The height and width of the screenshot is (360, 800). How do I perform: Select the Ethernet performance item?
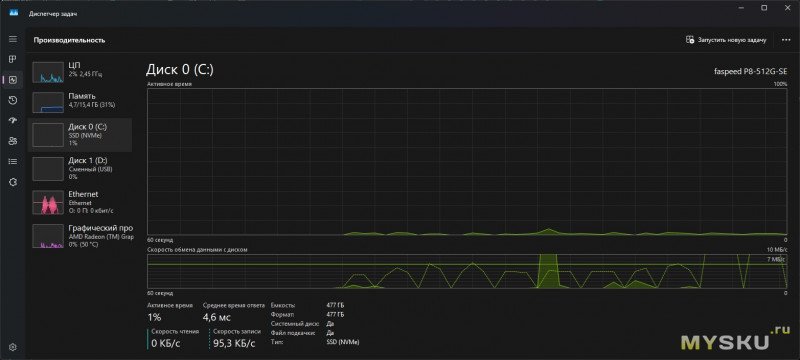(x=80, y=202)
